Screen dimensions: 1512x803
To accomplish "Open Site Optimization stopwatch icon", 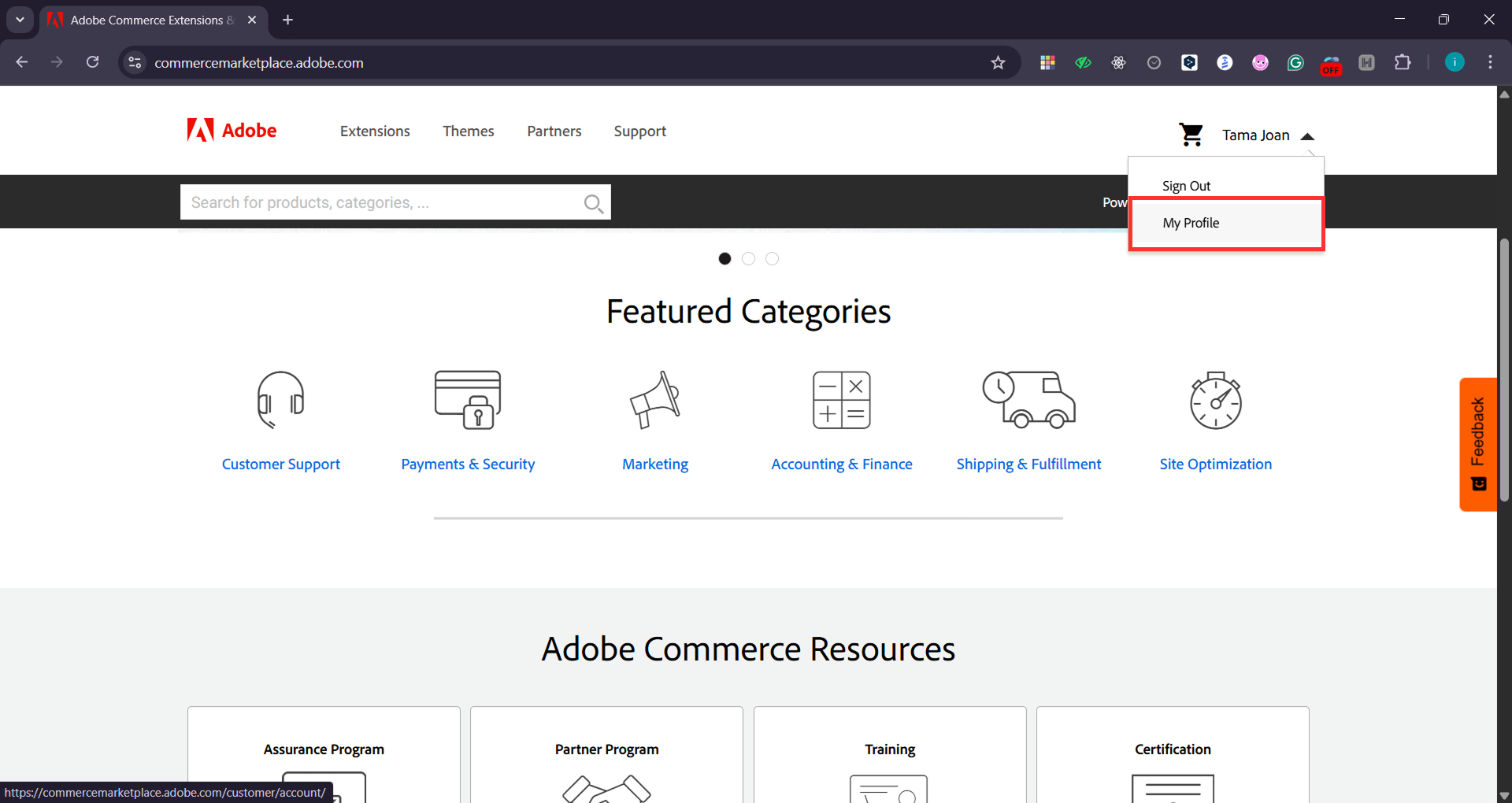I will (1216, 400).
